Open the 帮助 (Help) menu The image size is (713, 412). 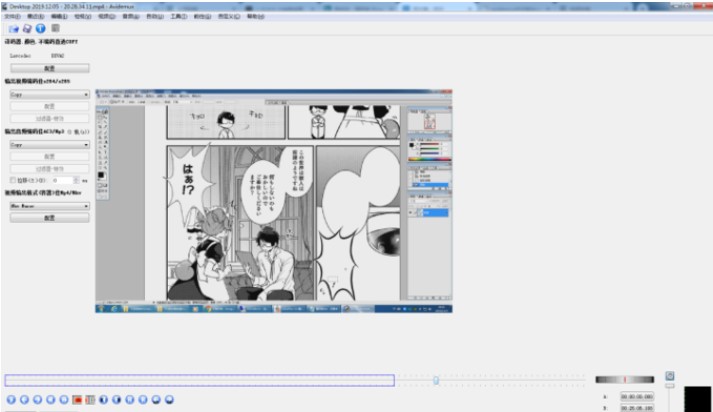pyautogui.click(x=256, y=16)
